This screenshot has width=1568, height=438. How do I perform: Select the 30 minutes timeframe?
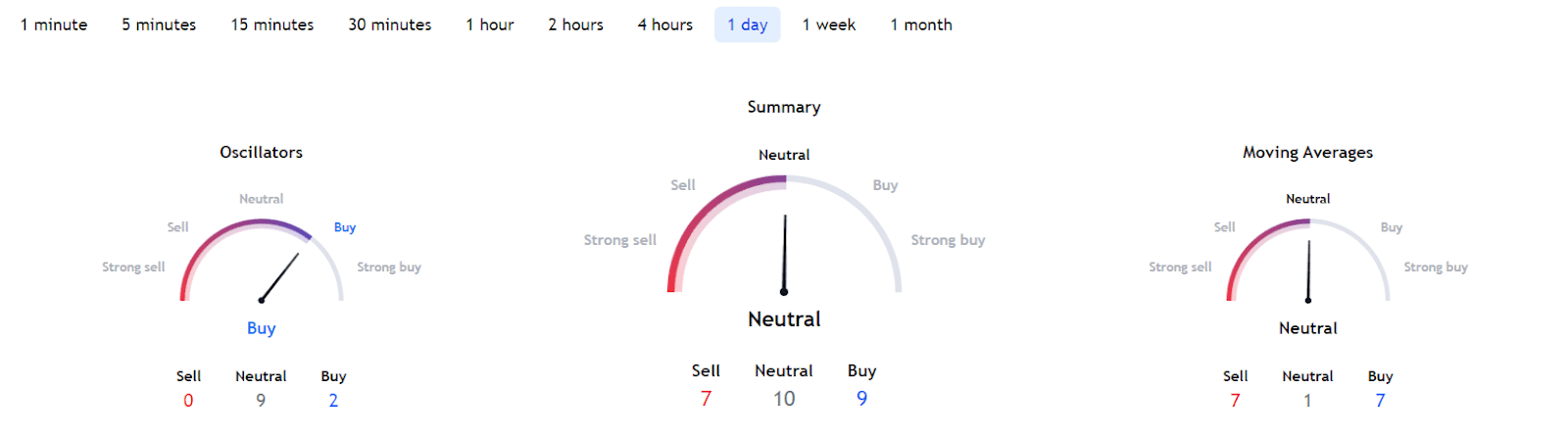coord(390,24)
